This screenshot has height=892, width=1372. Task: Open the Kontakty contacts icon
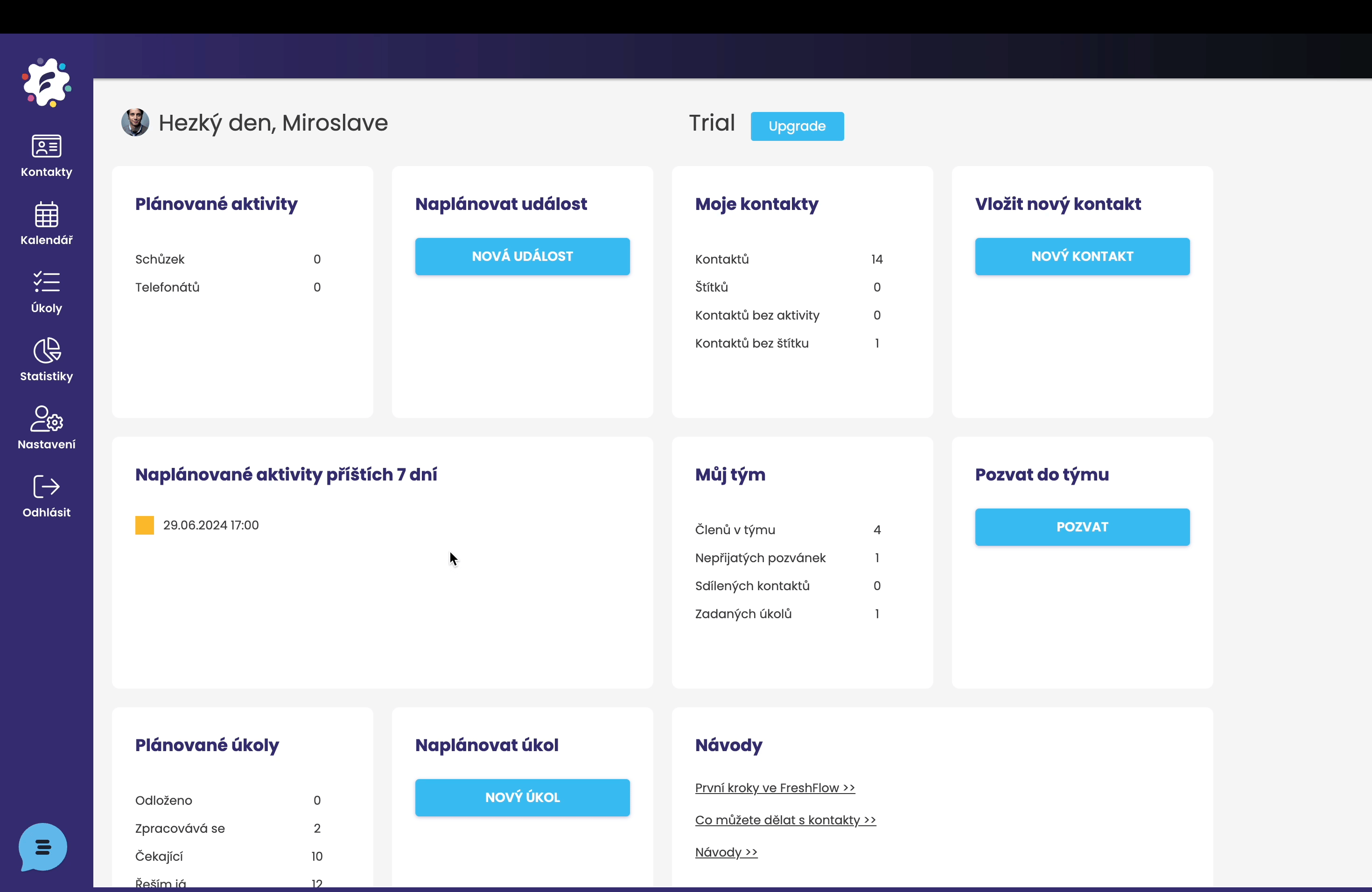click(x=46, y=146)
